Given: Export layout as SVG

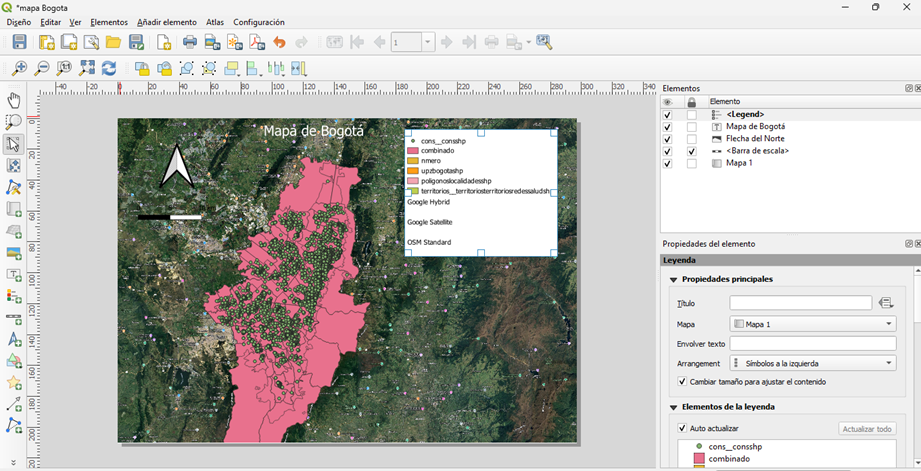Looking at the screenshot, I should (x=234, y=42).
